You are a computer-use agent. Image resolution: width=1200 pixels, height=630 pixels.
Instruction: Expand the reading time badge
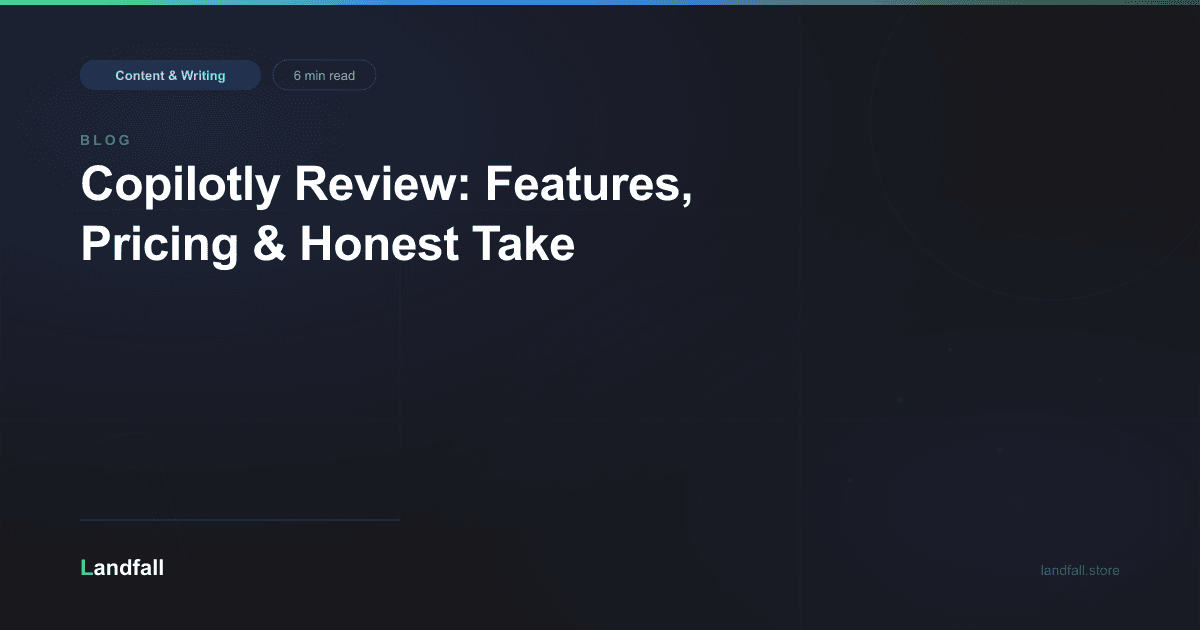coord(324,74)
